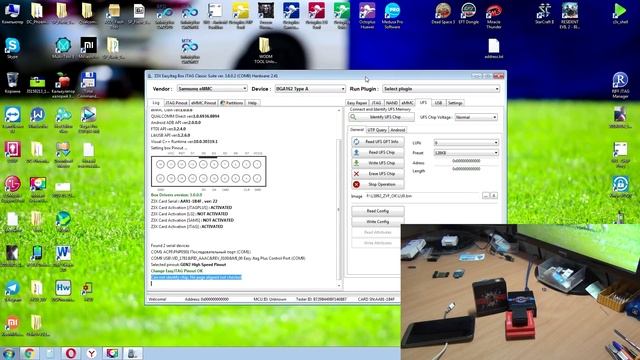Open the Xiaomi Mi black desktop shortcut
The height and width of the screenshot is (360, 640).
pyautogui.click(x=88, y=48)
